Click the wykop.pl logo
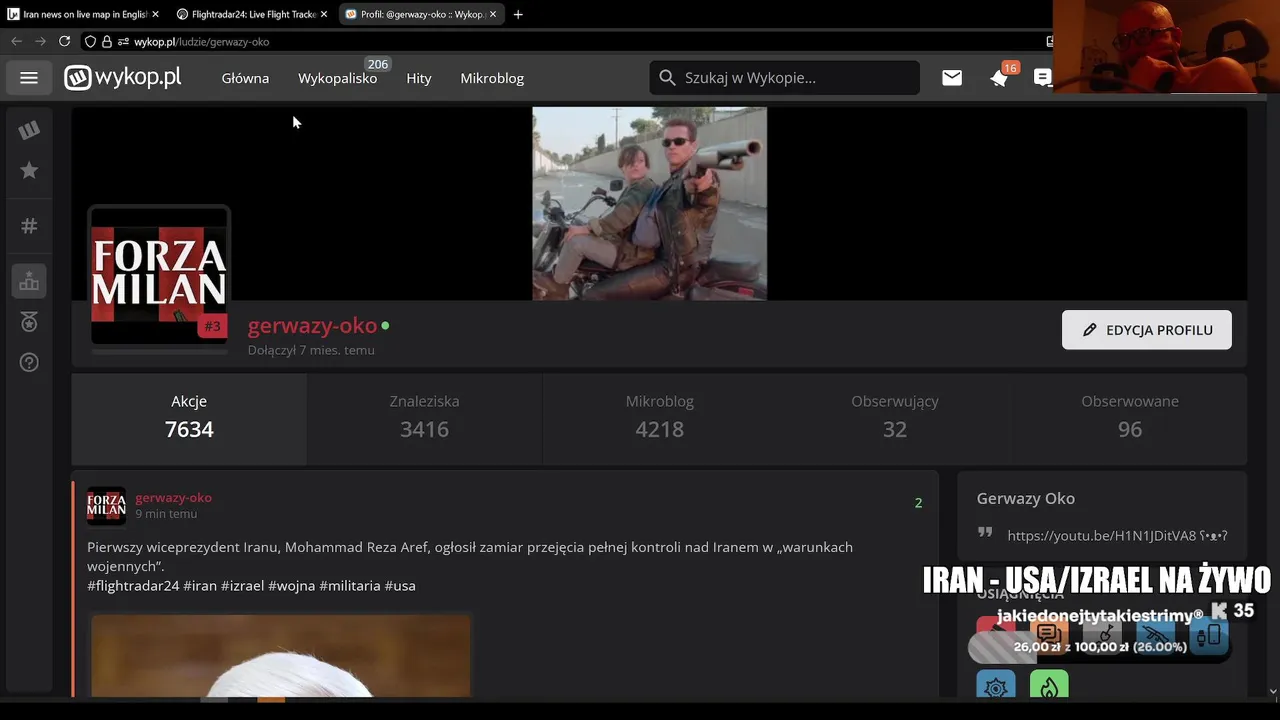Viewport: 1280px width, 720px height. [x=123, y=77]
